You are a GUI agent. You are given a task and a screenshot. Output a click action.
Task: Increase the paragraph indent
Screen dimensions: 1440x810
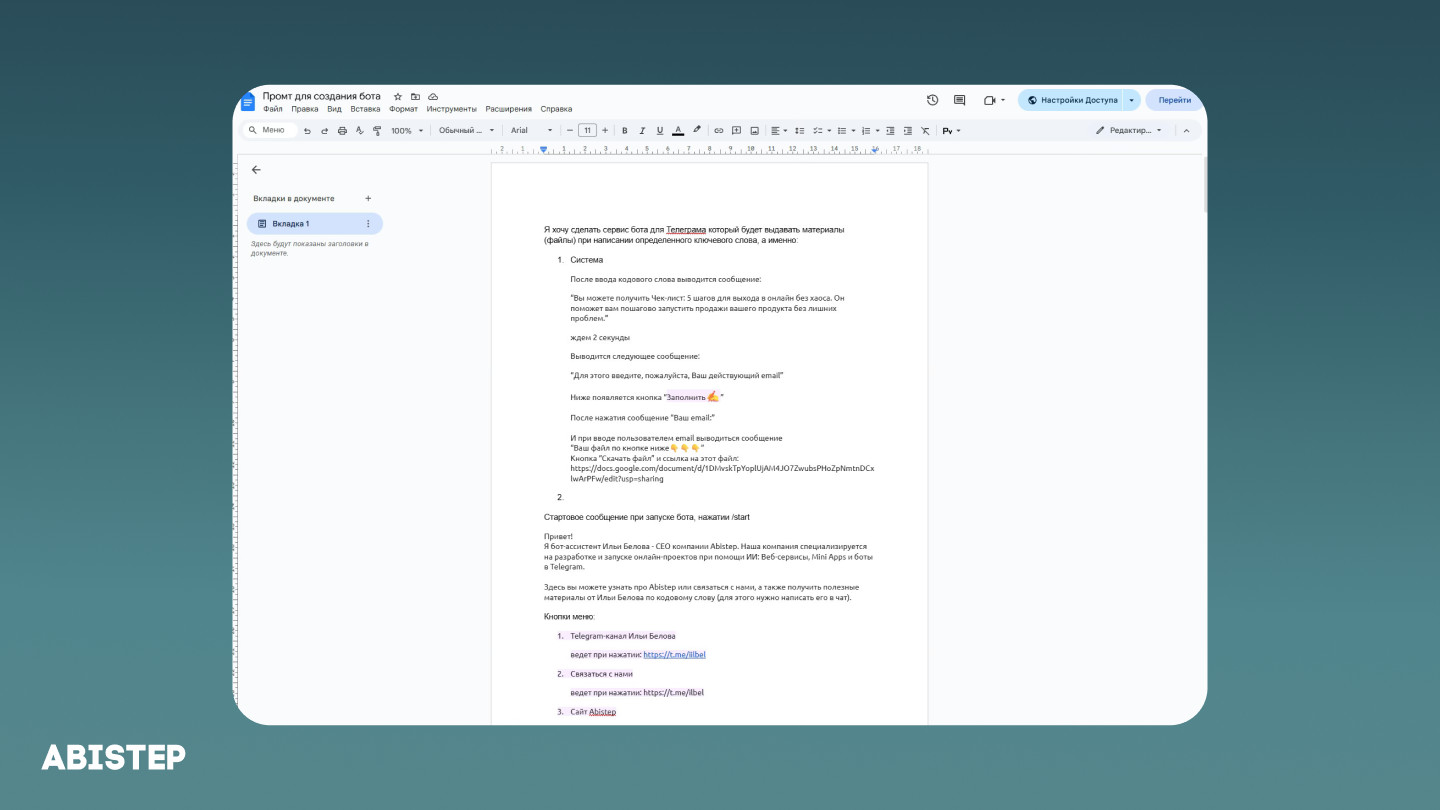[908, 131]
